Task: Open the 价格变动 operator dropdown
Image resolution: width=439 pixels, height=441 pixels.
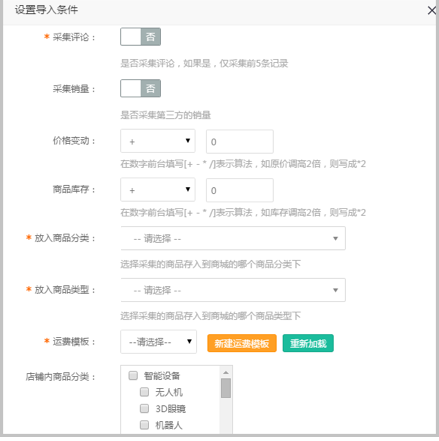Action: click(158, 141)
